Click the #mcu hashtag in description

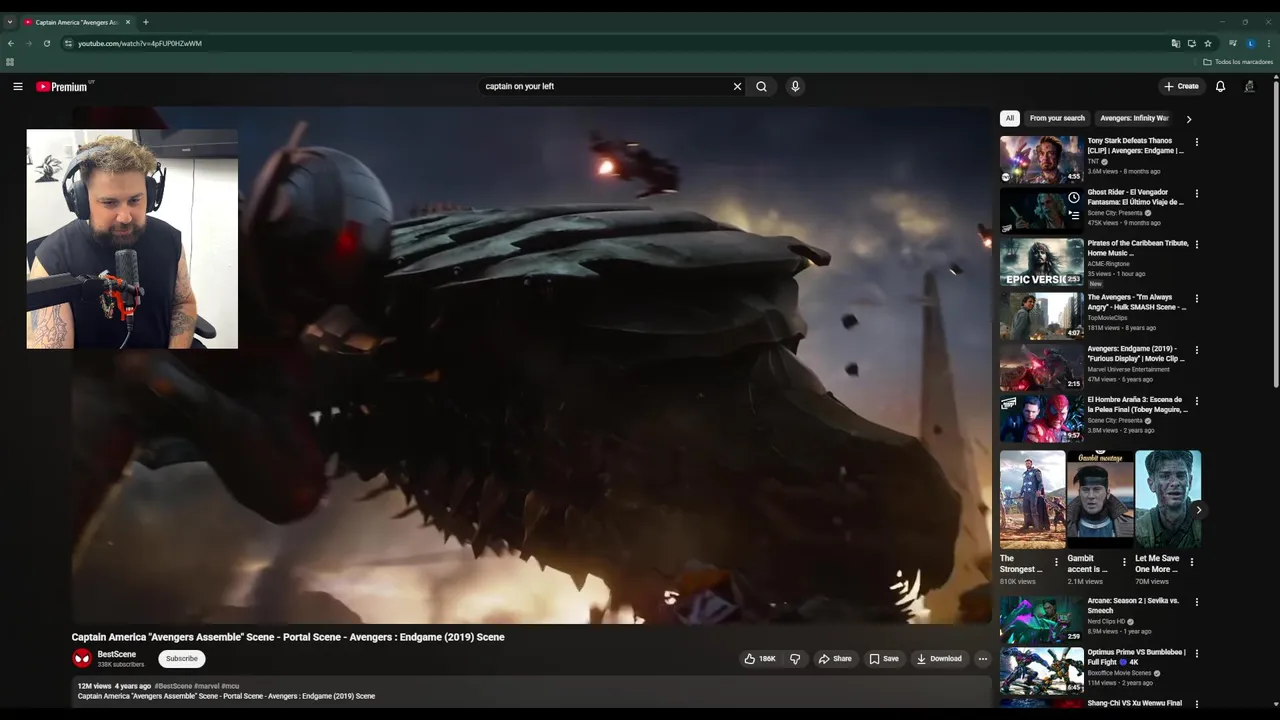(230, 686)
